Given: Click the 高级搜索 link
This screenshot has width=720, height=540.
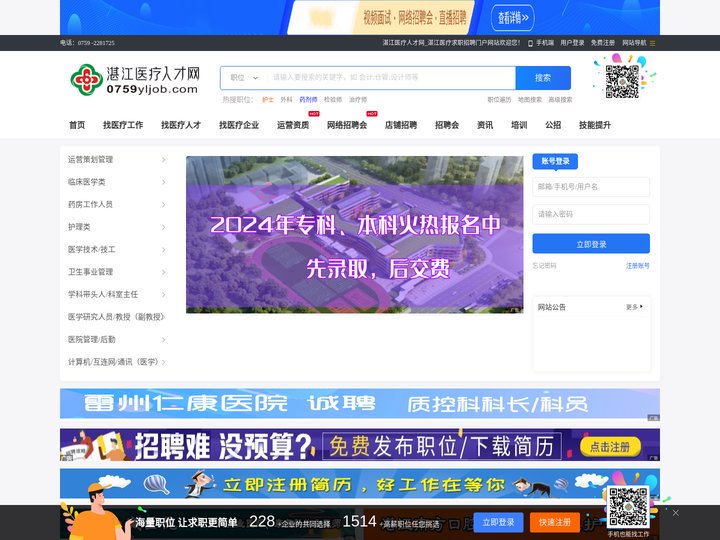Looking at the screenshot, I should (x=560, y=100).
